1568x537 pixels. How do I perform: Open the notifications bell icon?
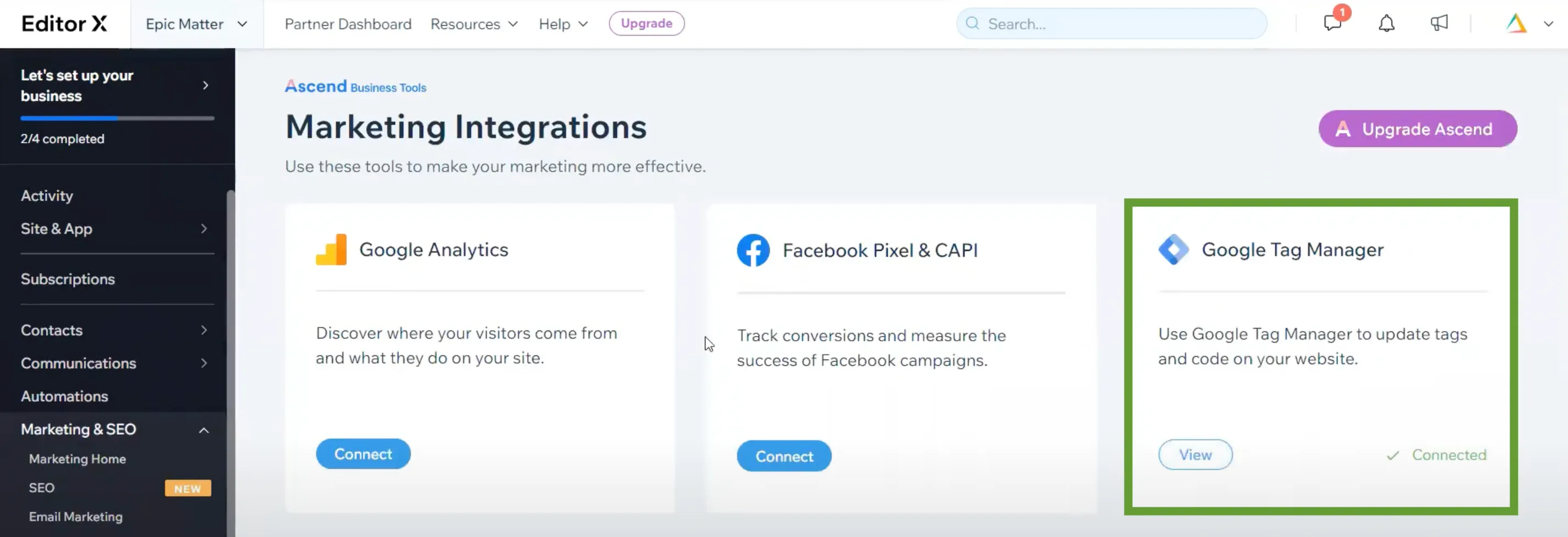point(1386,23)
